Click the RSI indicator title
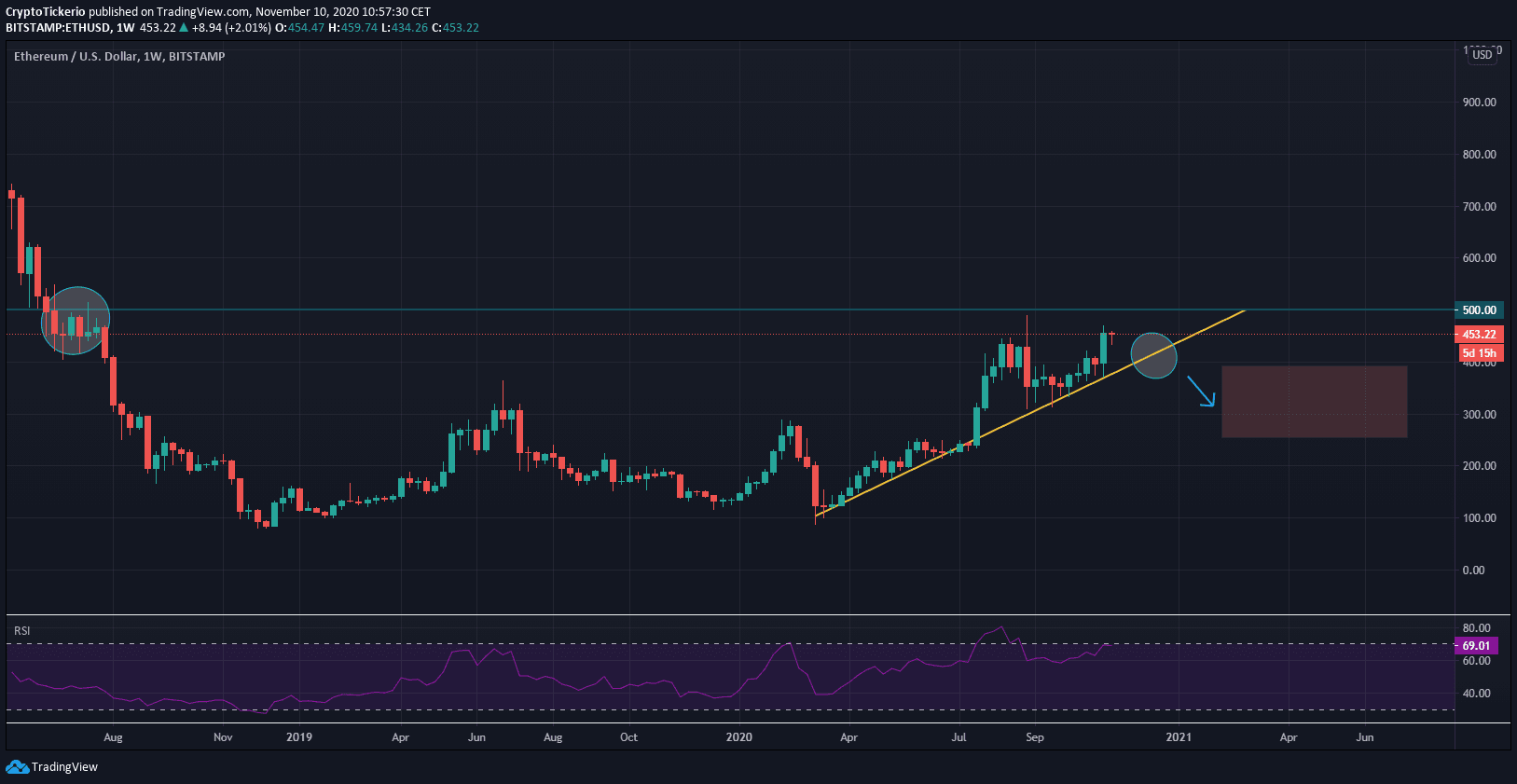The width and height of the screenshot is (1517, 784). (22, 631)
